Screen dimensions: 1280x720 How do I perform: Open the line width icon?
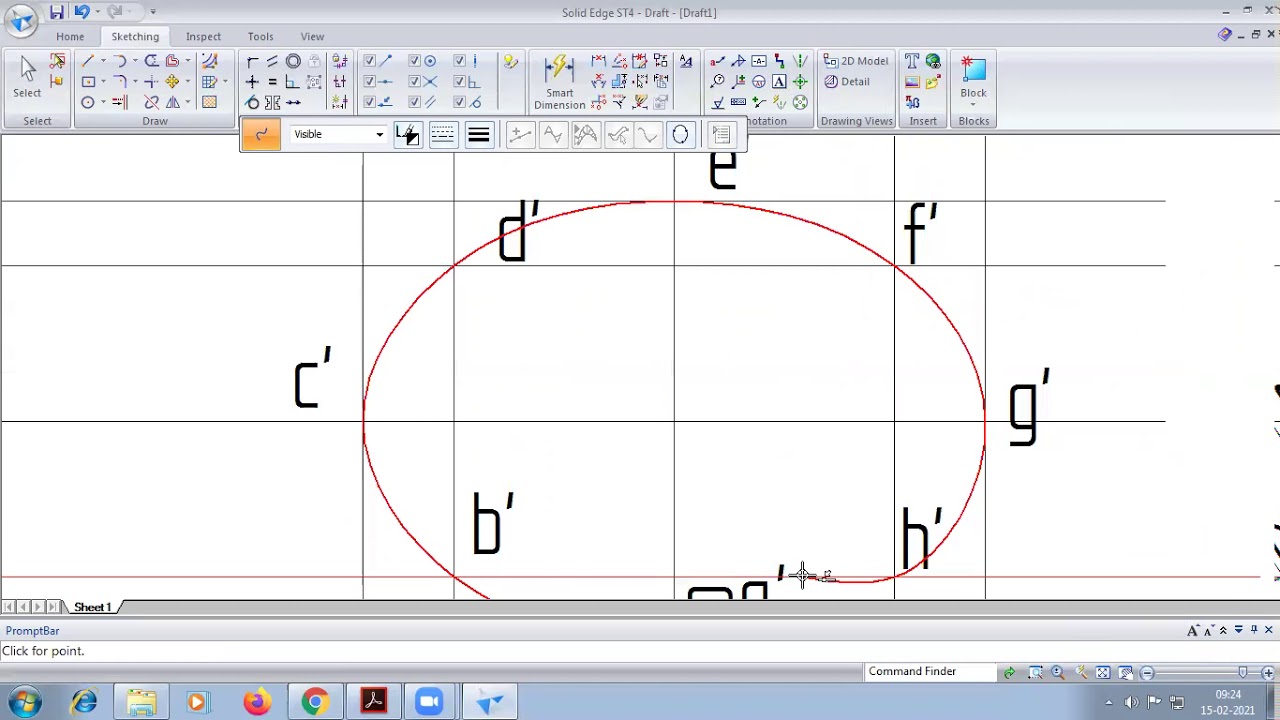click(x=478, y=134)
